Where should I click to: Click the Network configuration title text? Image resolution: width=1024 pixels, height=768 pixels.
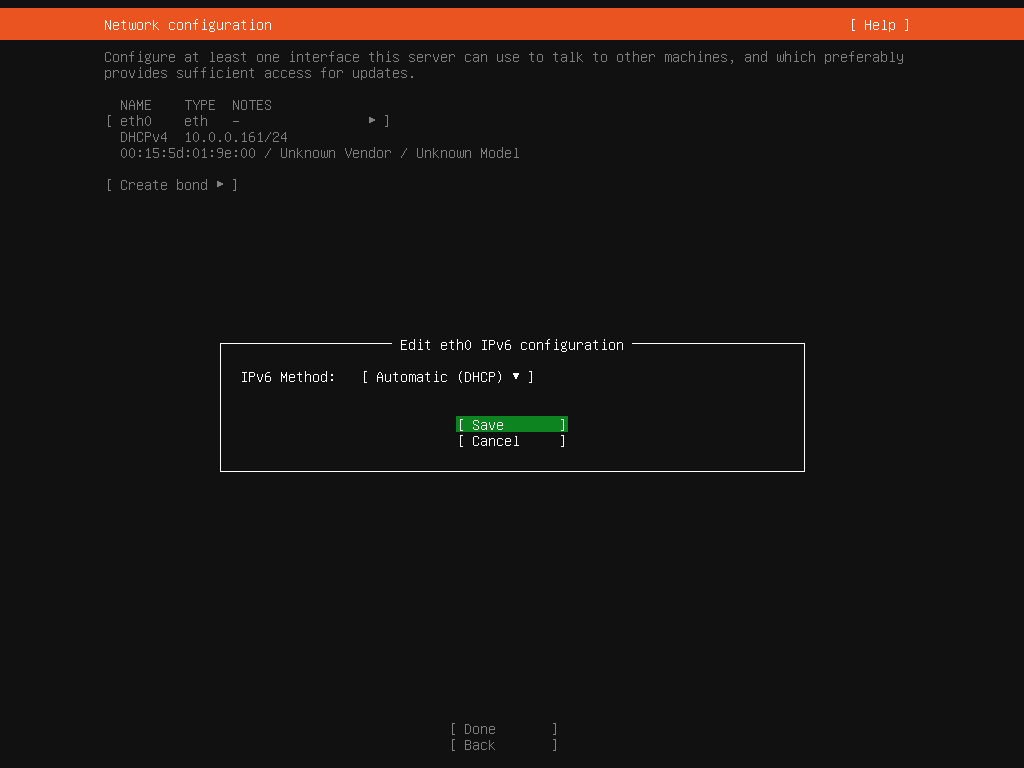188,25
